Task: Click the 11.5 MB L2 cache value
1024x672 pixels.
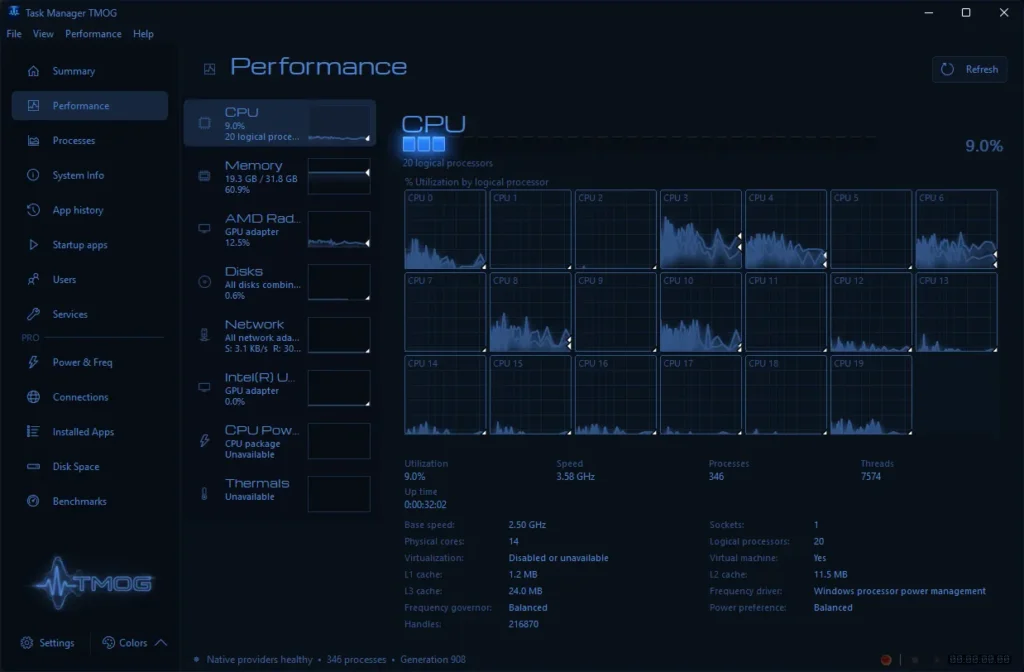Action: 830,575
